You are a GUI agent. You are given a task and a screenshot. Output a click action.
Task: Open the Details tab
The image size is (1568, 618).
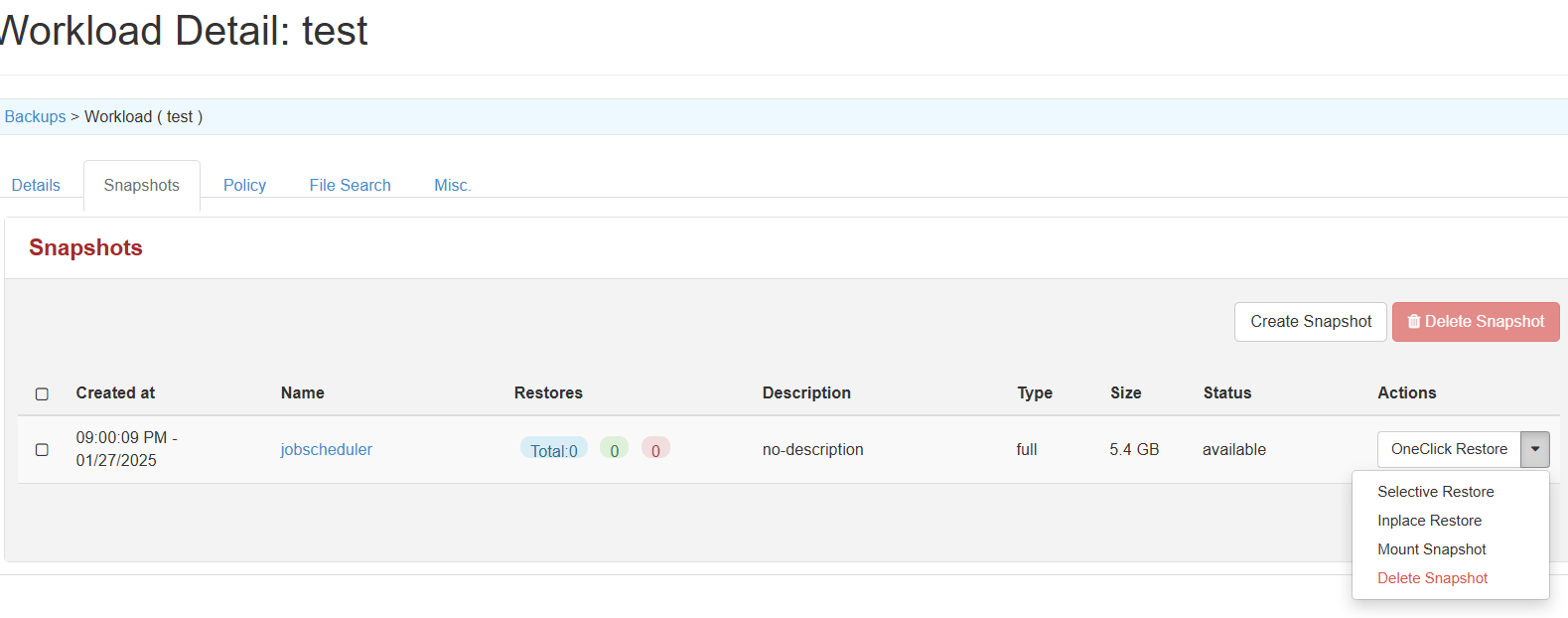point(36,185)
